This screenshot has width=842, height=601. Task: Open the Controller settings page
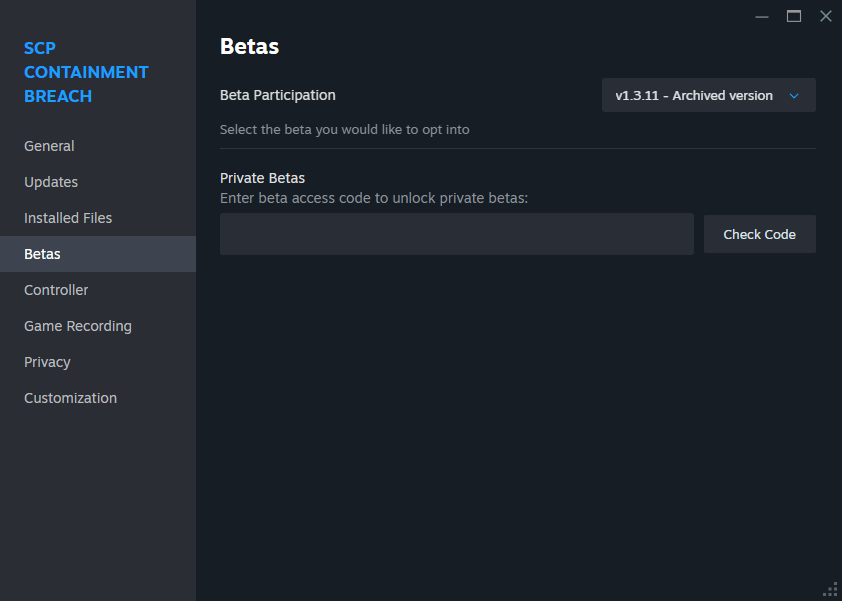coord(56,290)
